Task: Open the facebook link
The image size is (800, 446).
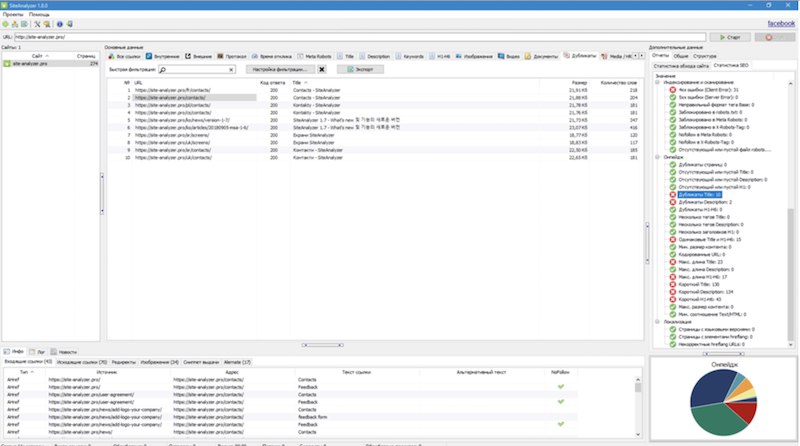Action: tap(781, 23)
